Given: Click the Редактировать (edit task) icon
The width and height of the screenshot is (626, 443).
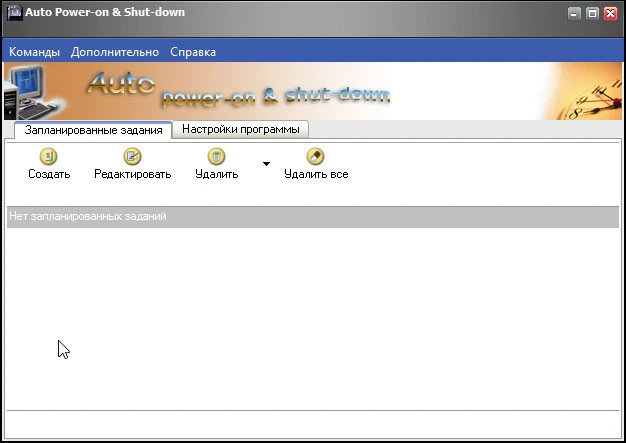Looking at the screenshot, I should coord(133,156).
